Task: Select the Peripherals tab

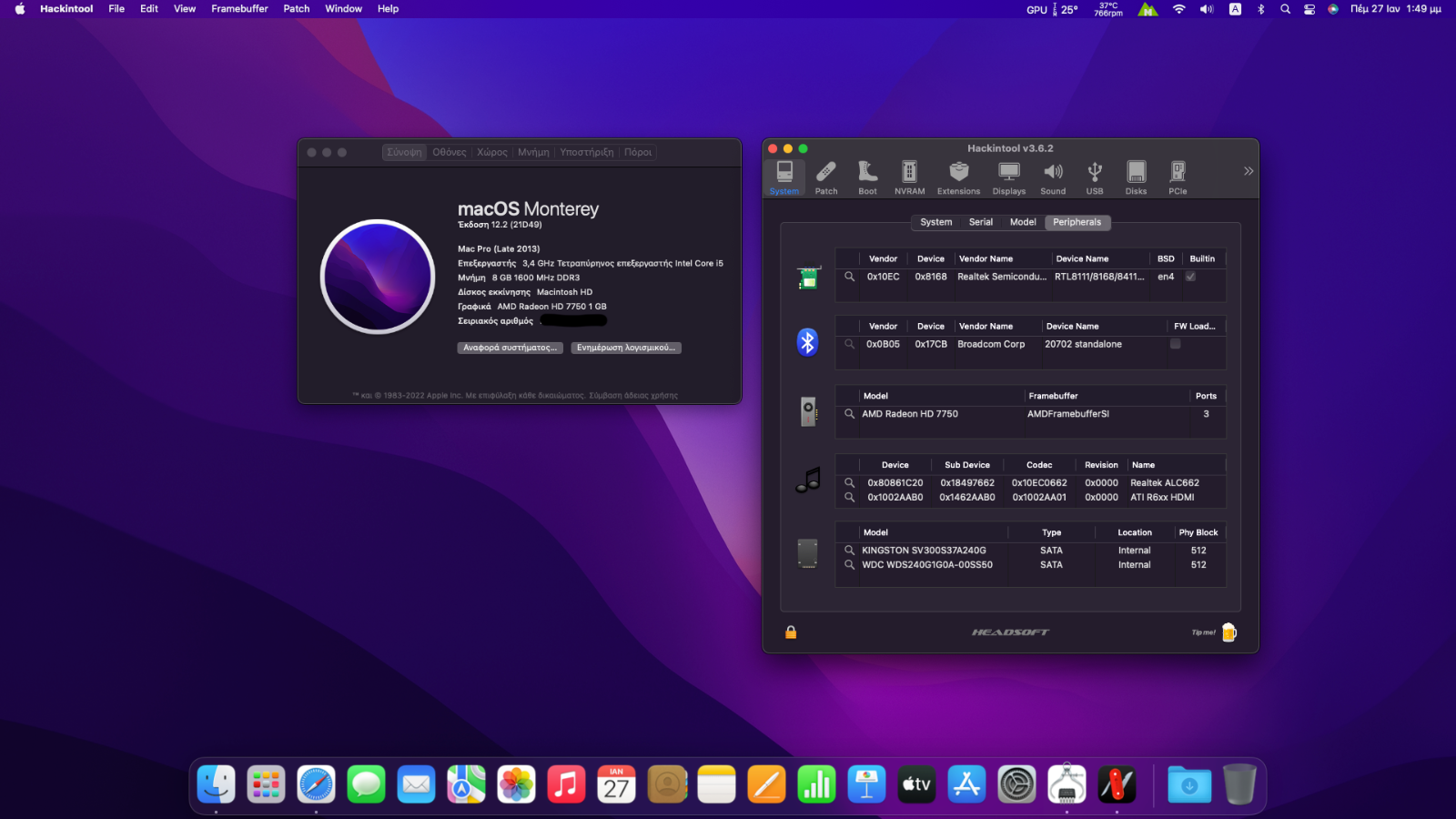Action: 1077,222
